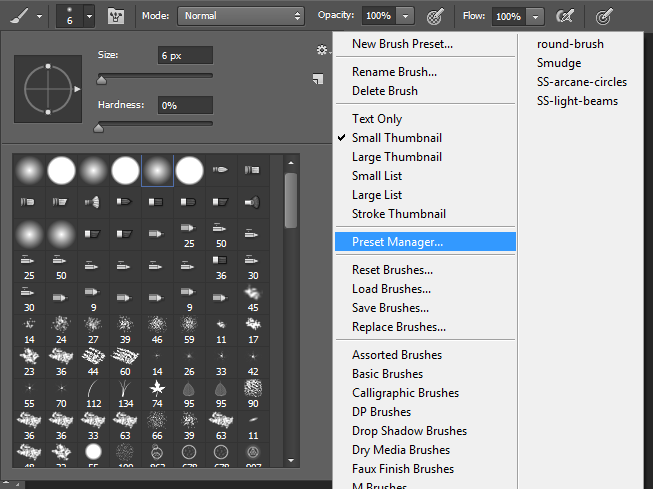Viewport: 653px width, 489px height.
Task: Click the create new preset icon
Action: (x=317, y=79)
